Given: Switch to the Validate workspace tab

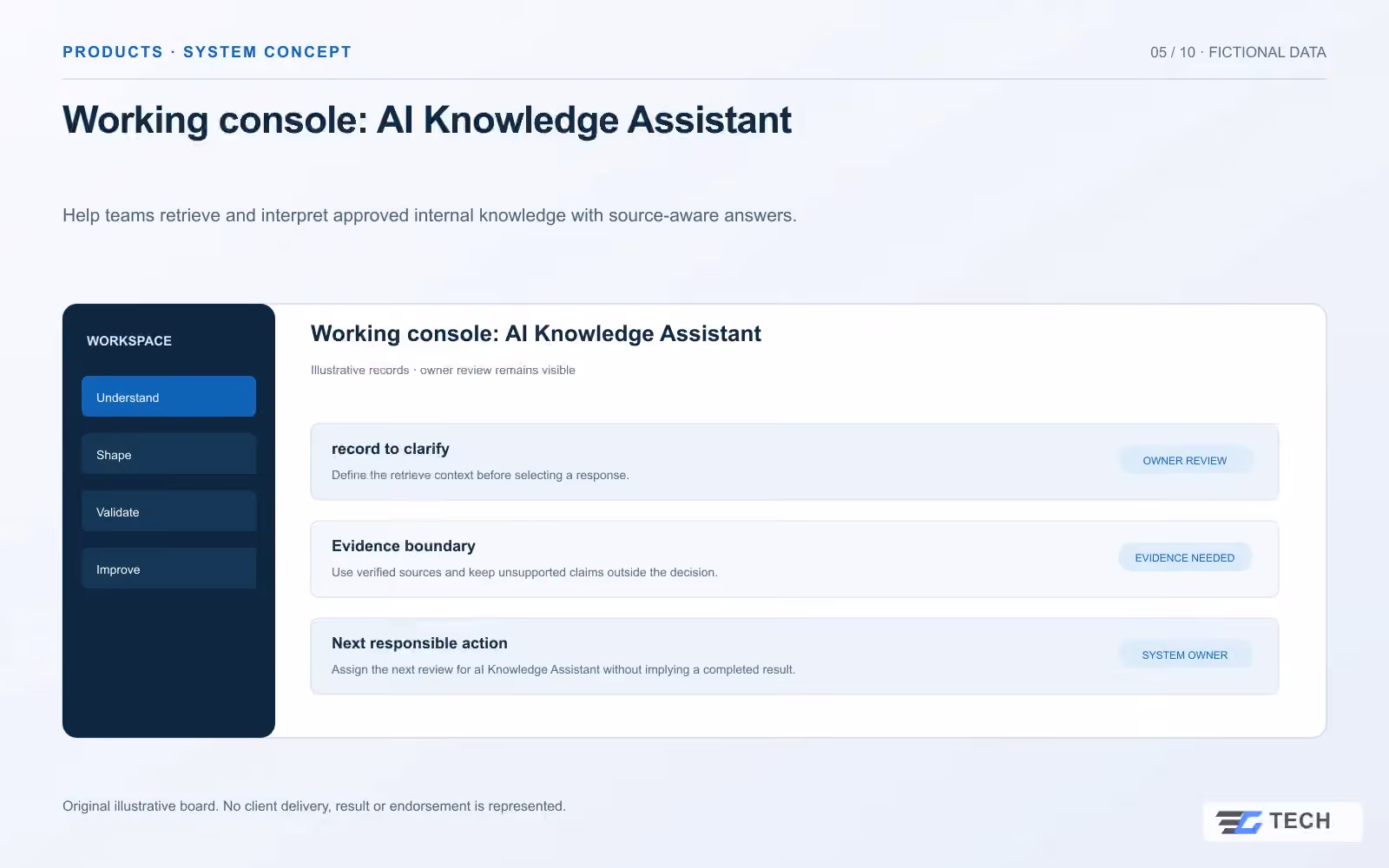Looking at the screenshot, I should tap(168, 511).
